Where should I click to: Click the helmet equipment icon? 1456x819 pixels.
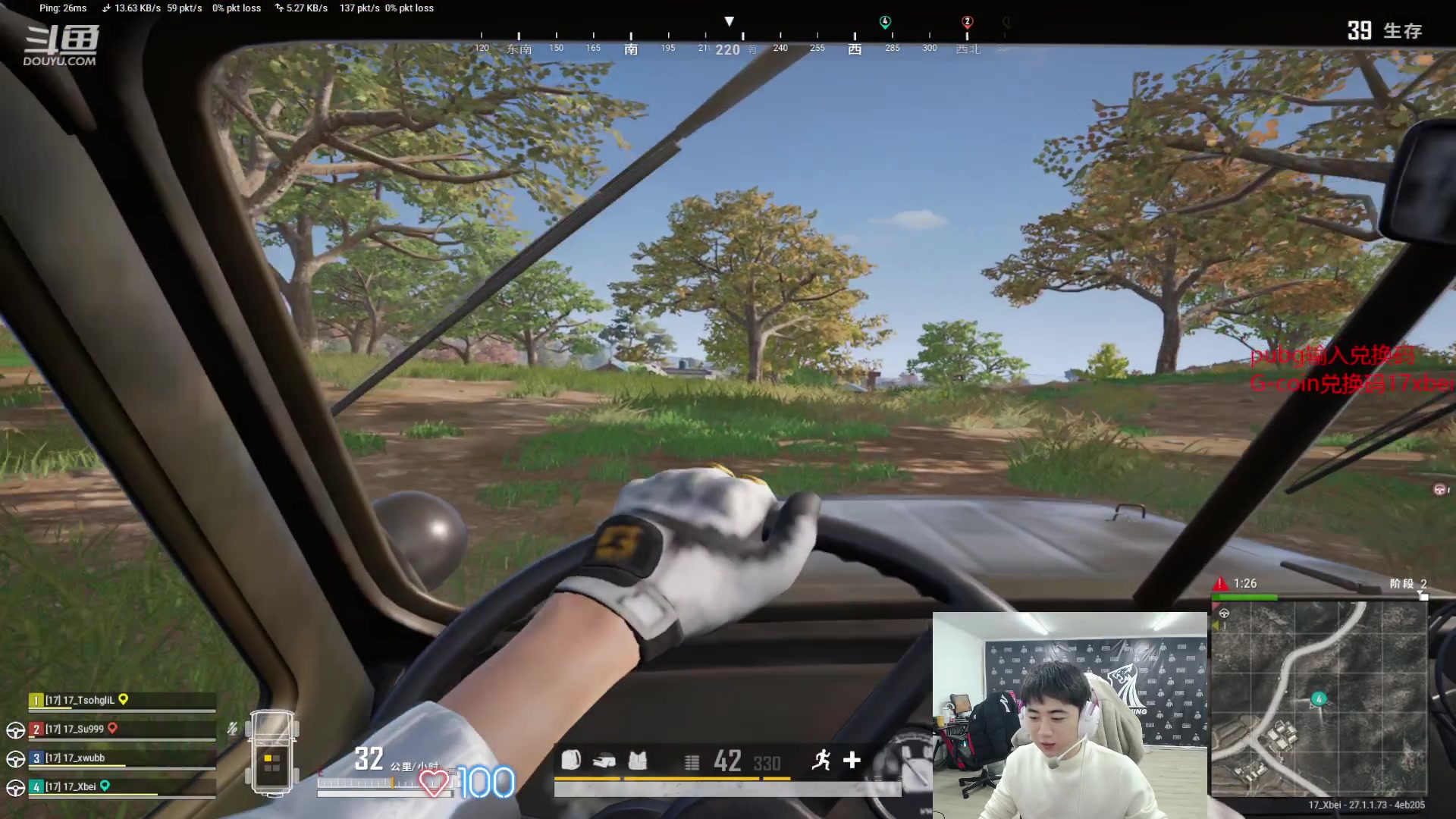point(604,761)
